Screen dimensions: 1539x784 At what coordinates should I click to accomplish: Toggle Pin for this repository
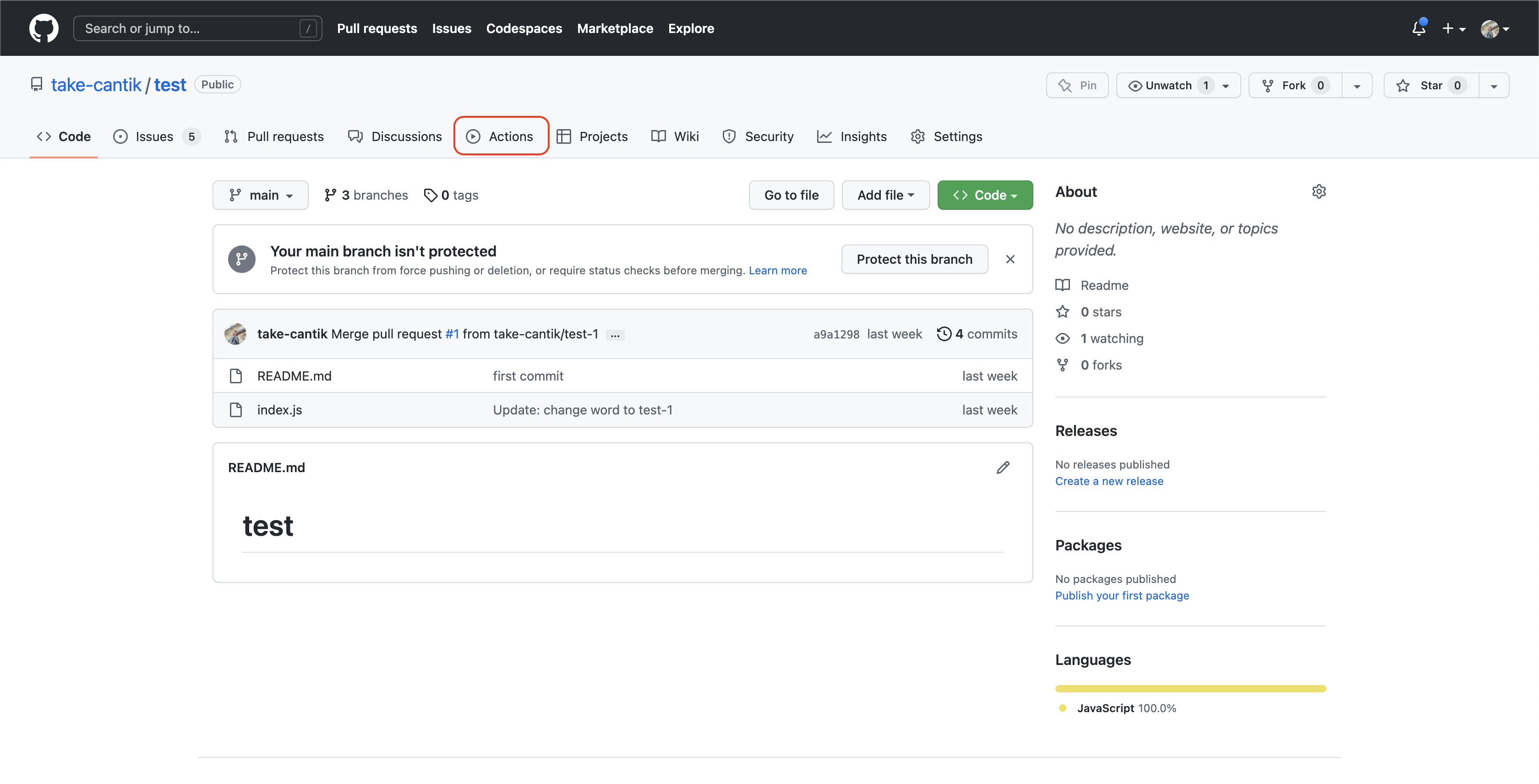click(x=1077, y=85)
